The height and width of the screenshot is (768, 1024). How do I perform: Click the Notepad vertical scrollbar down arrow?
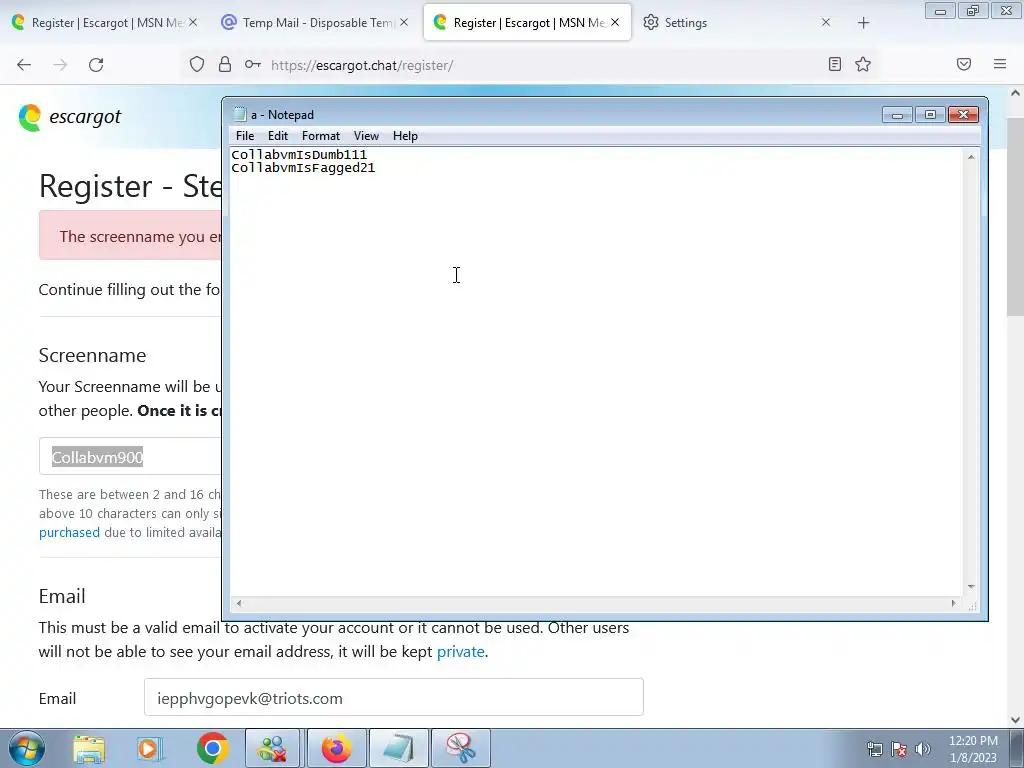click(971, 586)
